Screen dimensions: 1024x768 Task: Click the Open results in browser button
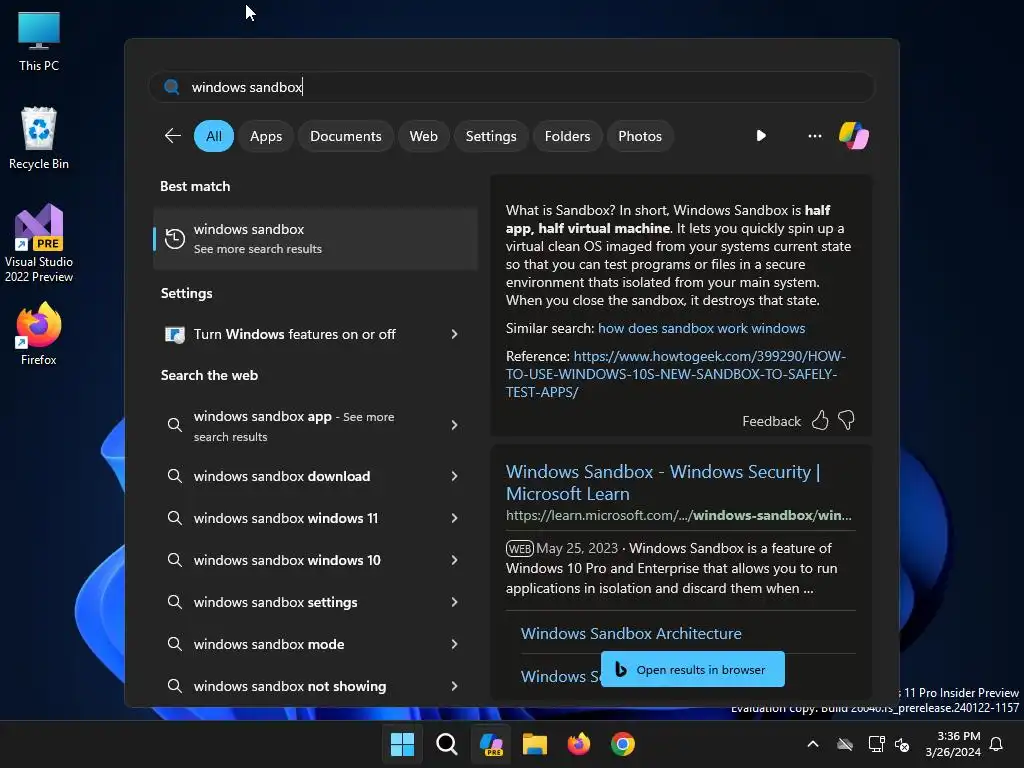(692, 669)
